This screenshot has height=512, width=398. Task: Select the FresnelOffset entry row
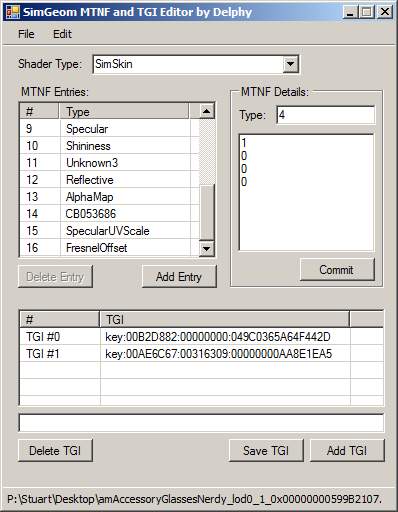point(109,248)
